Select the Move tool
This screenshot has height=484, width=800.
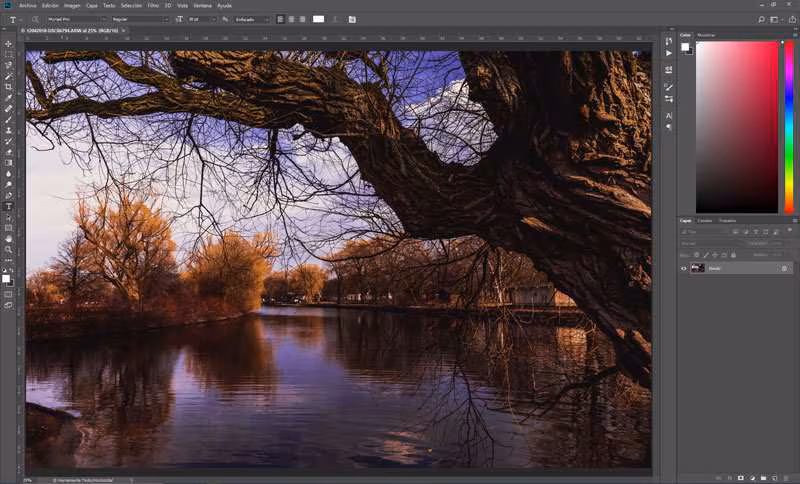(8, 44)
